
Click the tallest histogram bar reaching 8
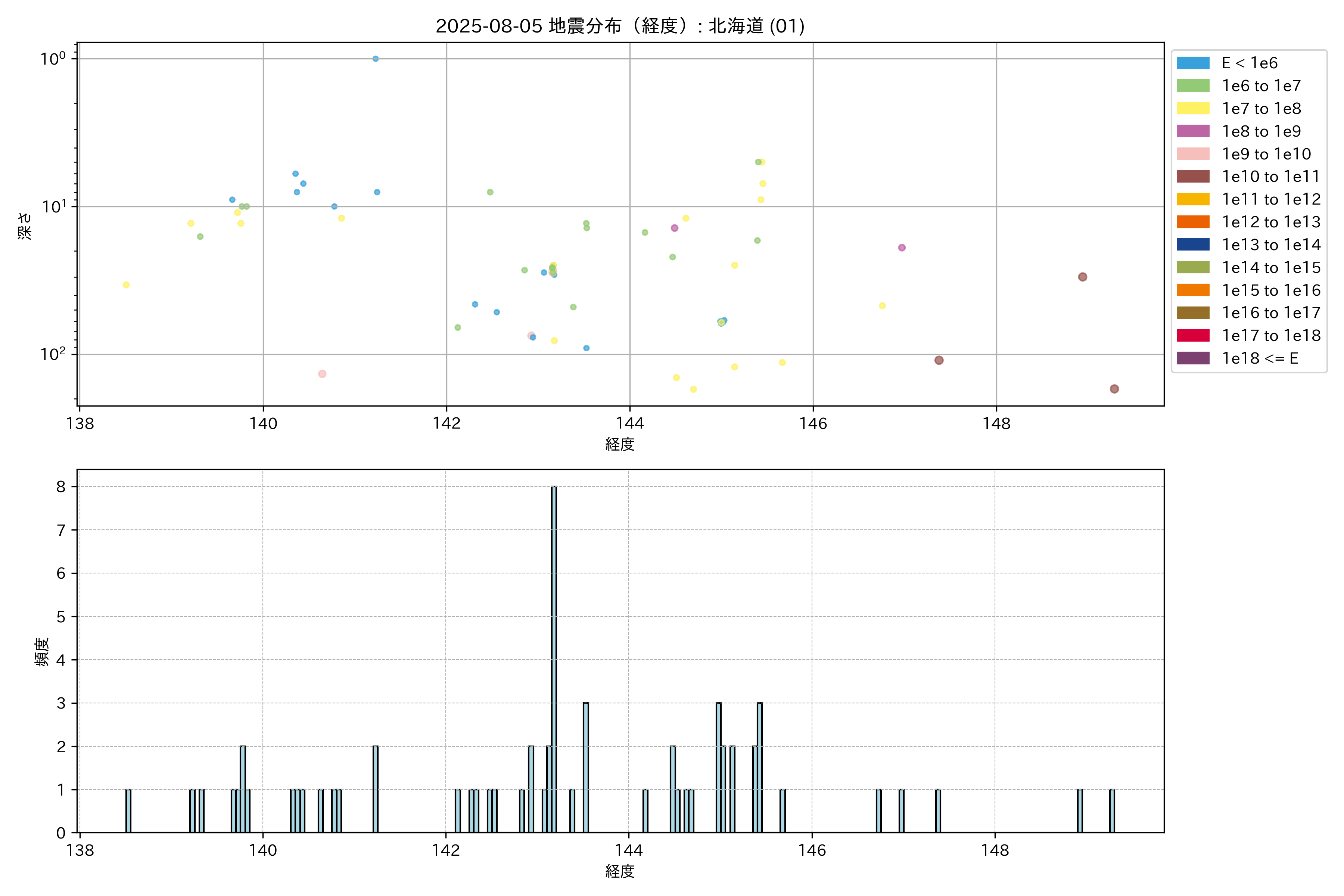pyautogui.click(x=554, y=657)
